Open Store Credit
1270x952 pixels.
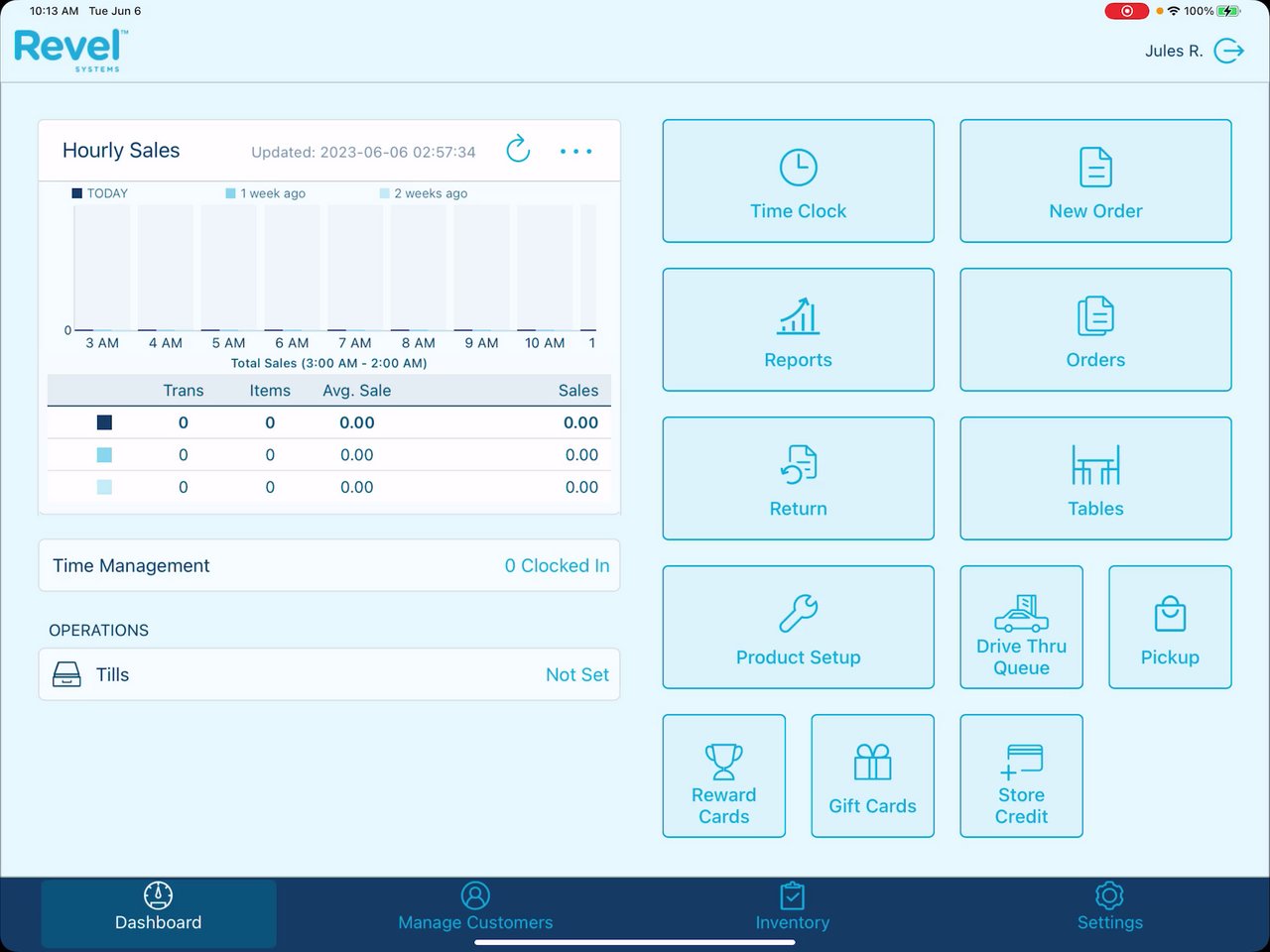[x=1022, y=776]
